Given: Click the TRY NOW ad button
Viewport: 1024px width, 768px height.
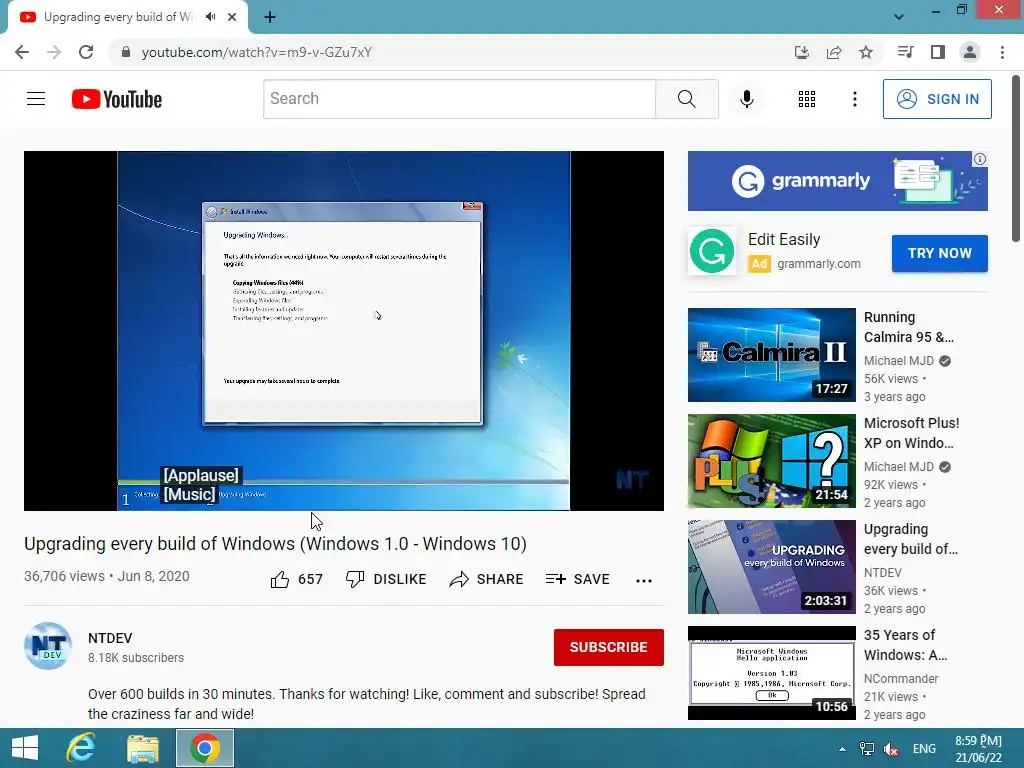Looking at the screenshot, I should (x=939, y=253).
